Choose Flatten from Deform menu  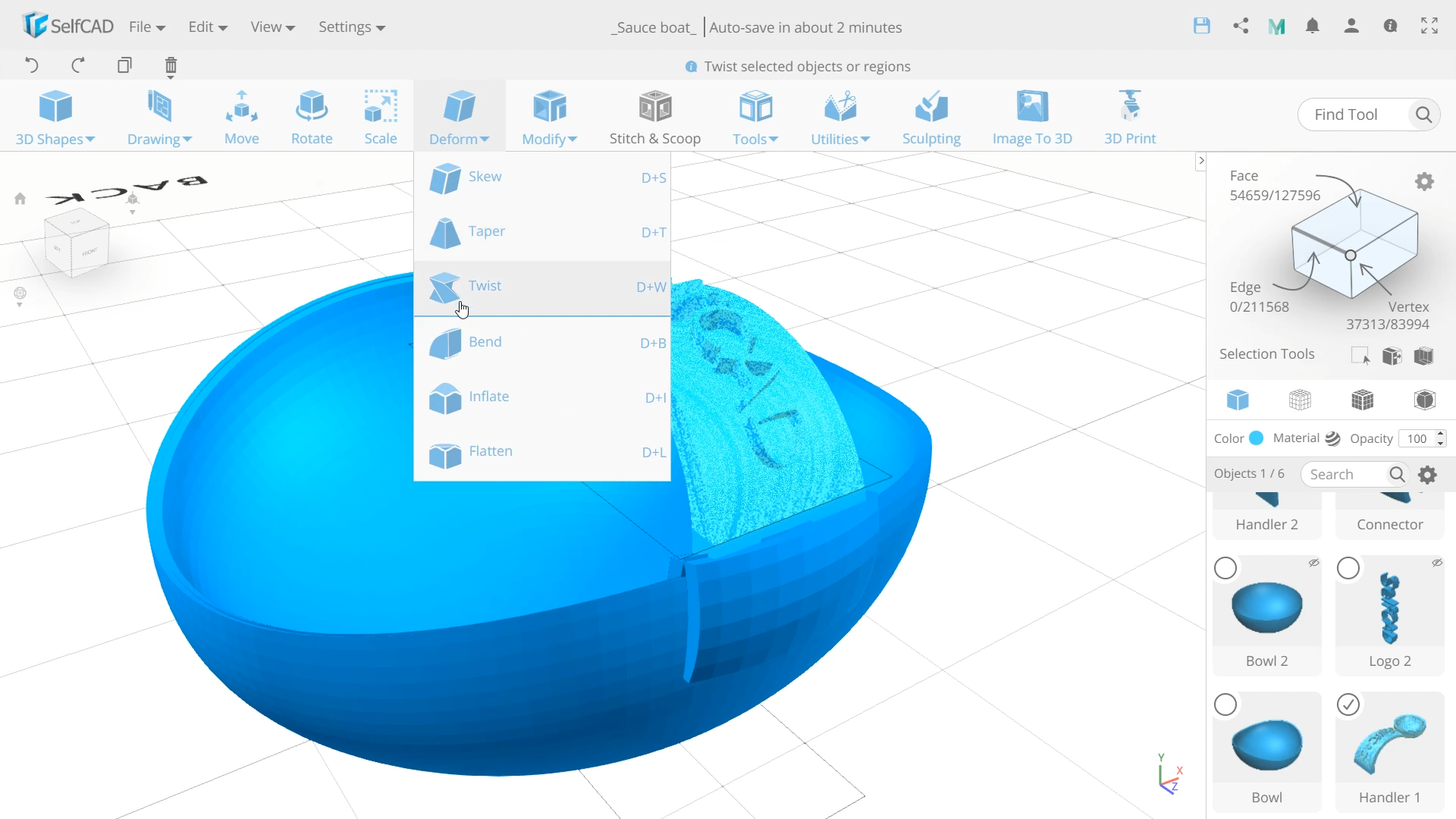[x=542, y=452]
